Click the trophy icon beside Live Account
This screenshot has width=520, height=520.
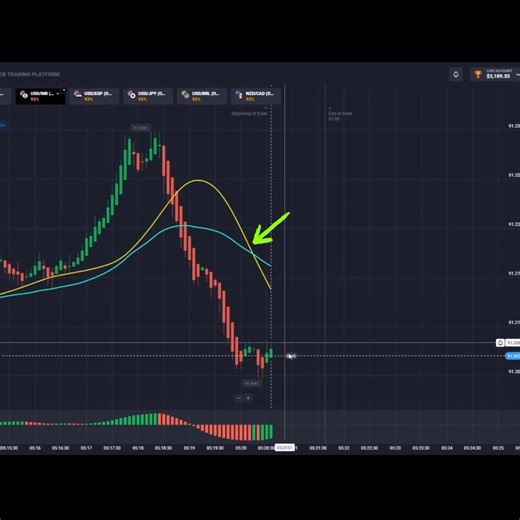[x=478, y=74]
